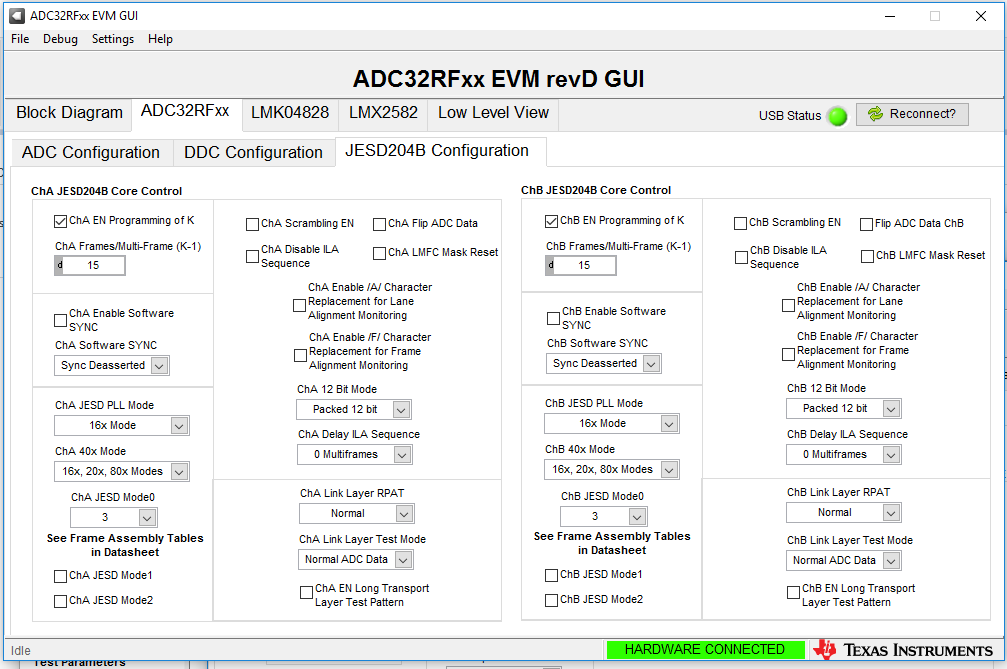Click ChB Frames/Multi-Frame (K-1) input field
The height and width of the screenshot is (669, 1007).
pyautogui.click(x=585, y=265)
